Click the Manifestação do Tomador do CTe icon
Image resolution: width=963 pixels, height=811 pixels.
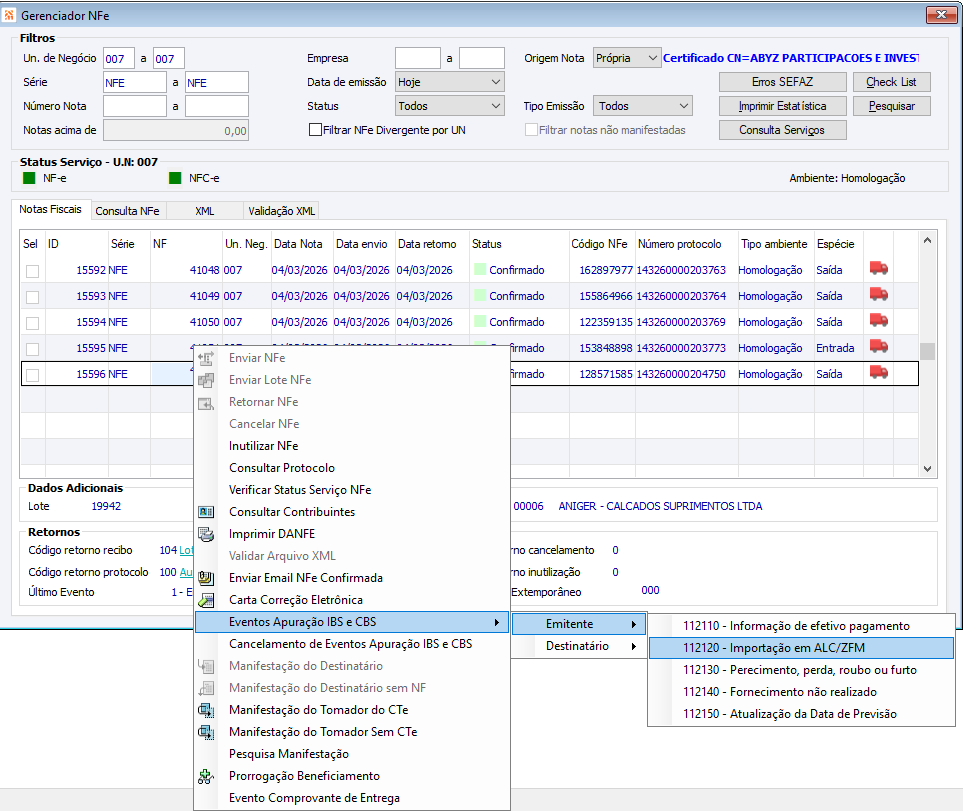pos(206,710)
